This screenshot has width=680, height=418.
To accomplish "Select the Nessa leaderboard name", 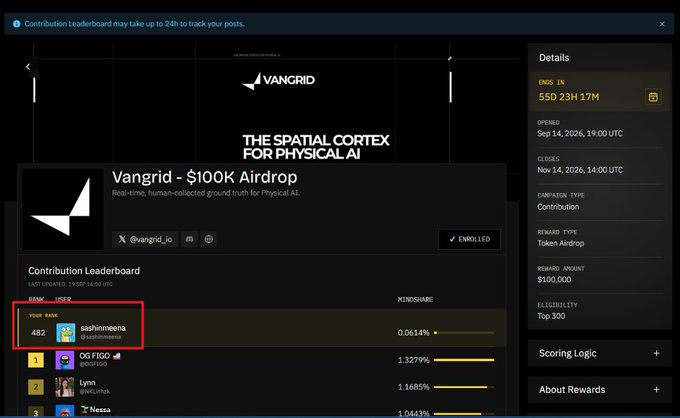I will [100, 409].
